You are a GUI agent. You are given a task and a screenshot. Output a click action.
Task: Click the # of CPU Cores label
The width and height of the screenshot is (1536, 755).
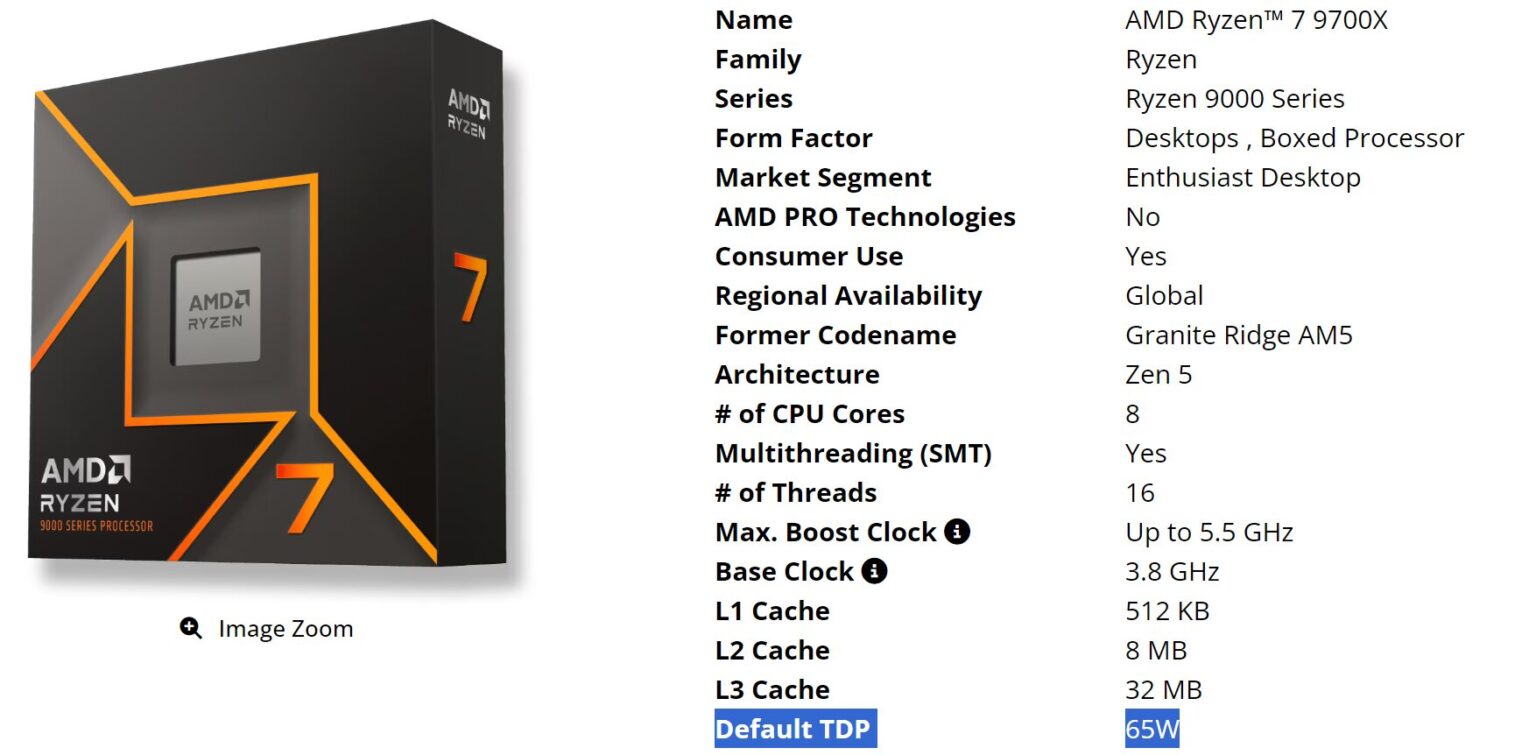809,414
